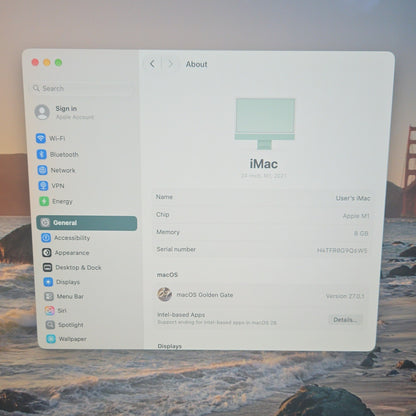Click the macOS section heading
The height and width of the screenshot is (416, 416).
click(x=167, y=275)
